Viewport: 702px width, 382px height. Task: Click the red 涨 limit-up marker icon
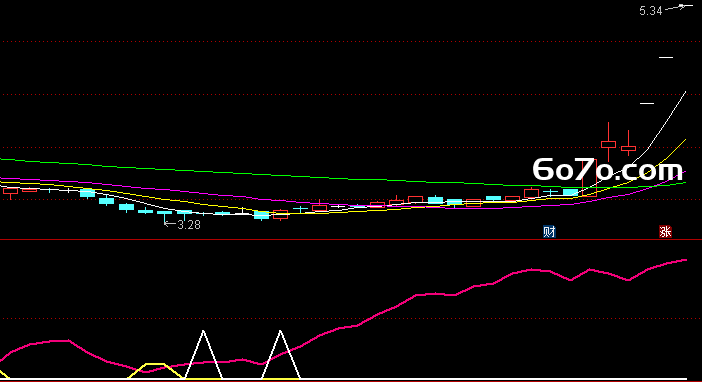[665, 232]
